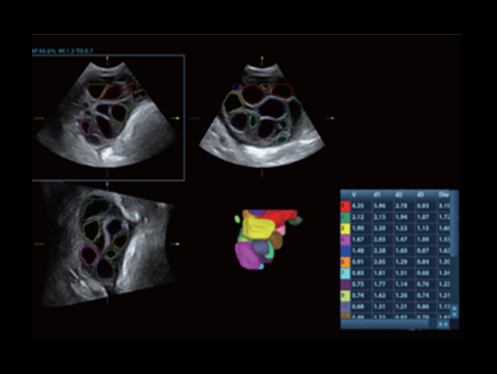This screenshot has width=497, height=374.
Task: Click the table scroll left arrow
Action: click(440, 324)
